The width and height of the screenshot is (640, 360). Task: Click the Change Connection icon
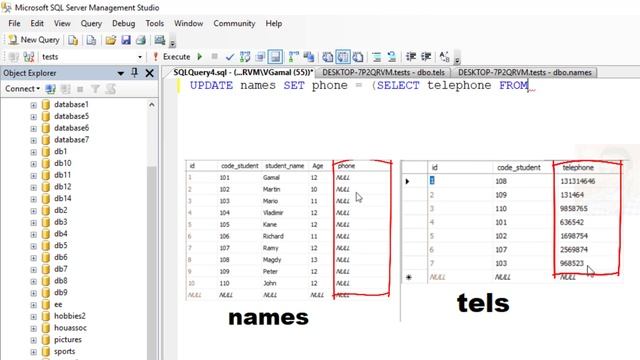(29, 57)
